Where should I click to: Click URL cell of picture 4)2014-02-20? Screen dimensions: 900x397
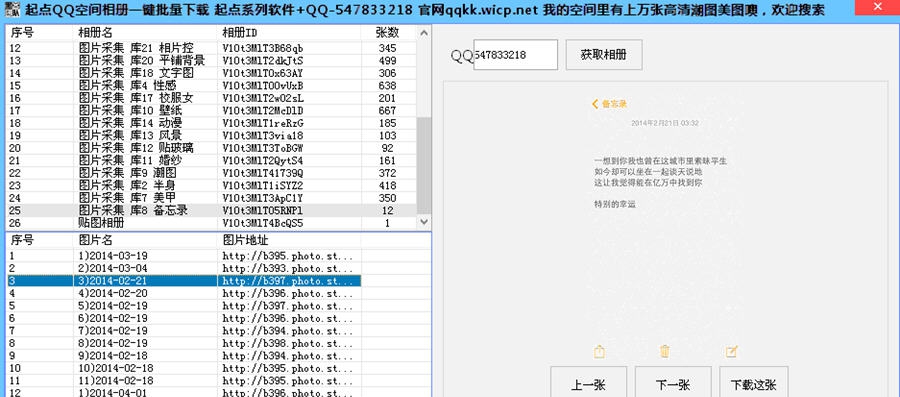click(x=288, y=293)
